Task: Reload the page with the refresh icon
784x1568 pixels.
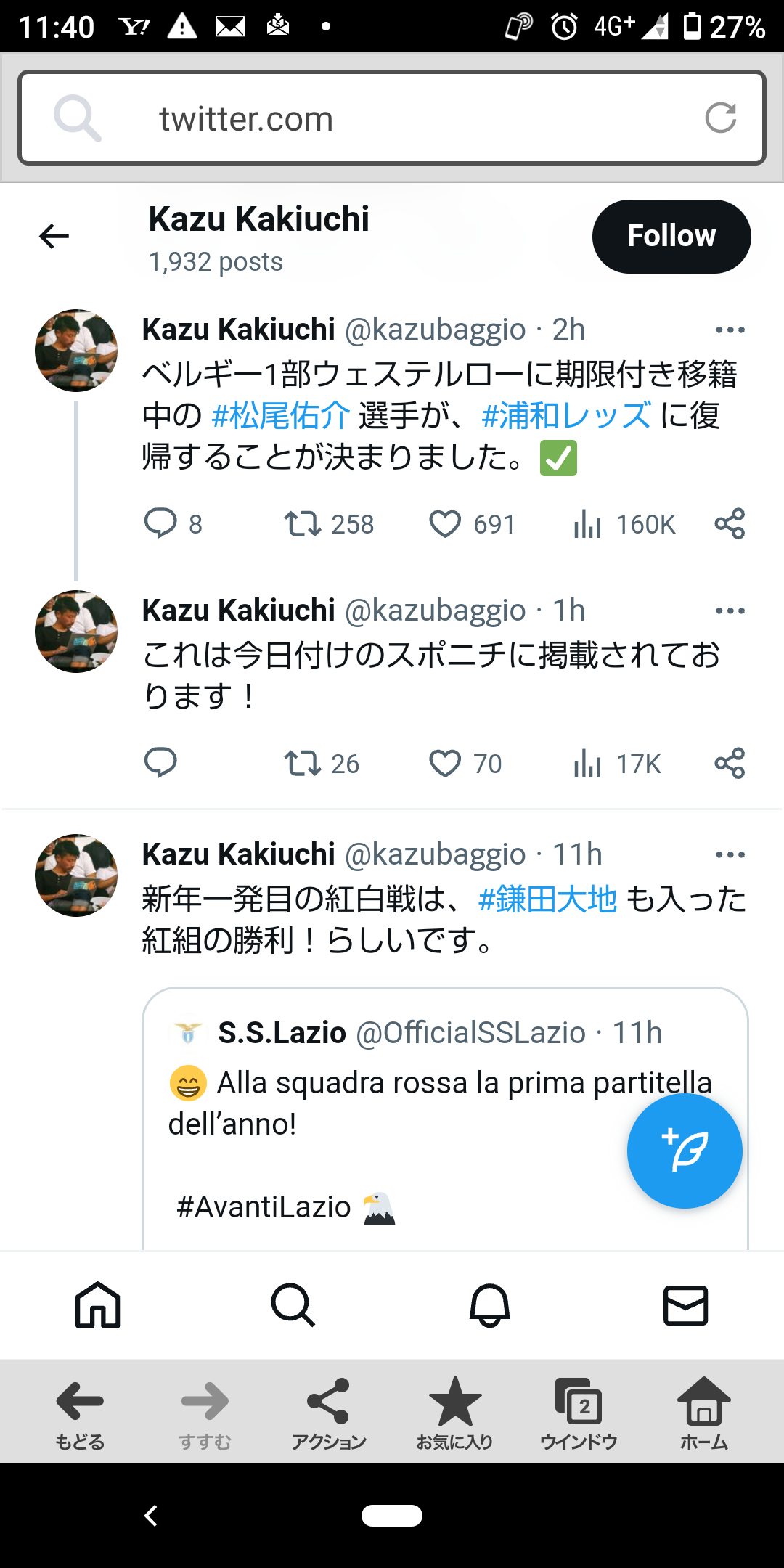Action: point(720,118)
